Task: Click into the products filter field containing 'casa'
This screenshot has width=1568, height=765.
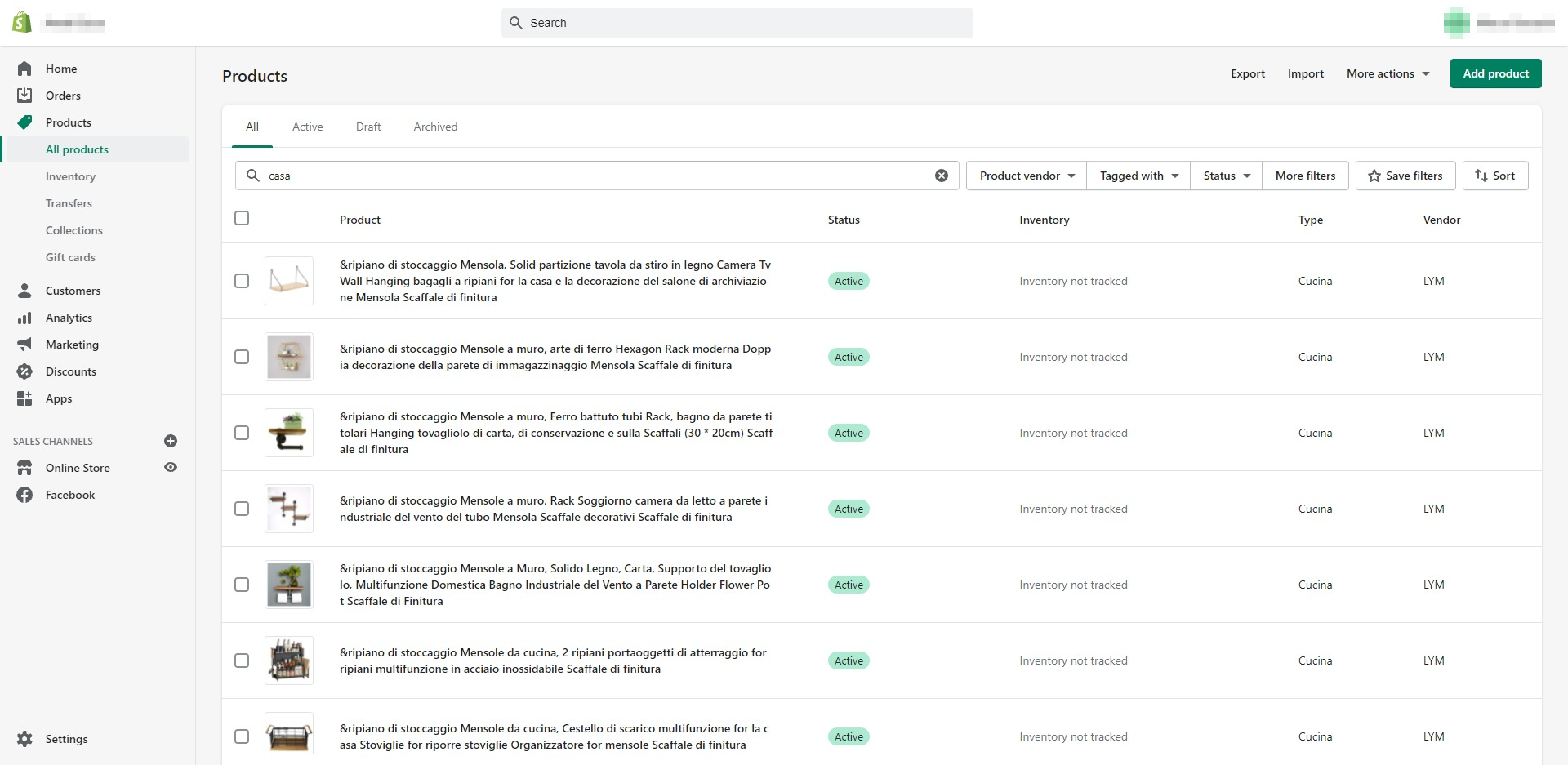Action: click(597, 176)
